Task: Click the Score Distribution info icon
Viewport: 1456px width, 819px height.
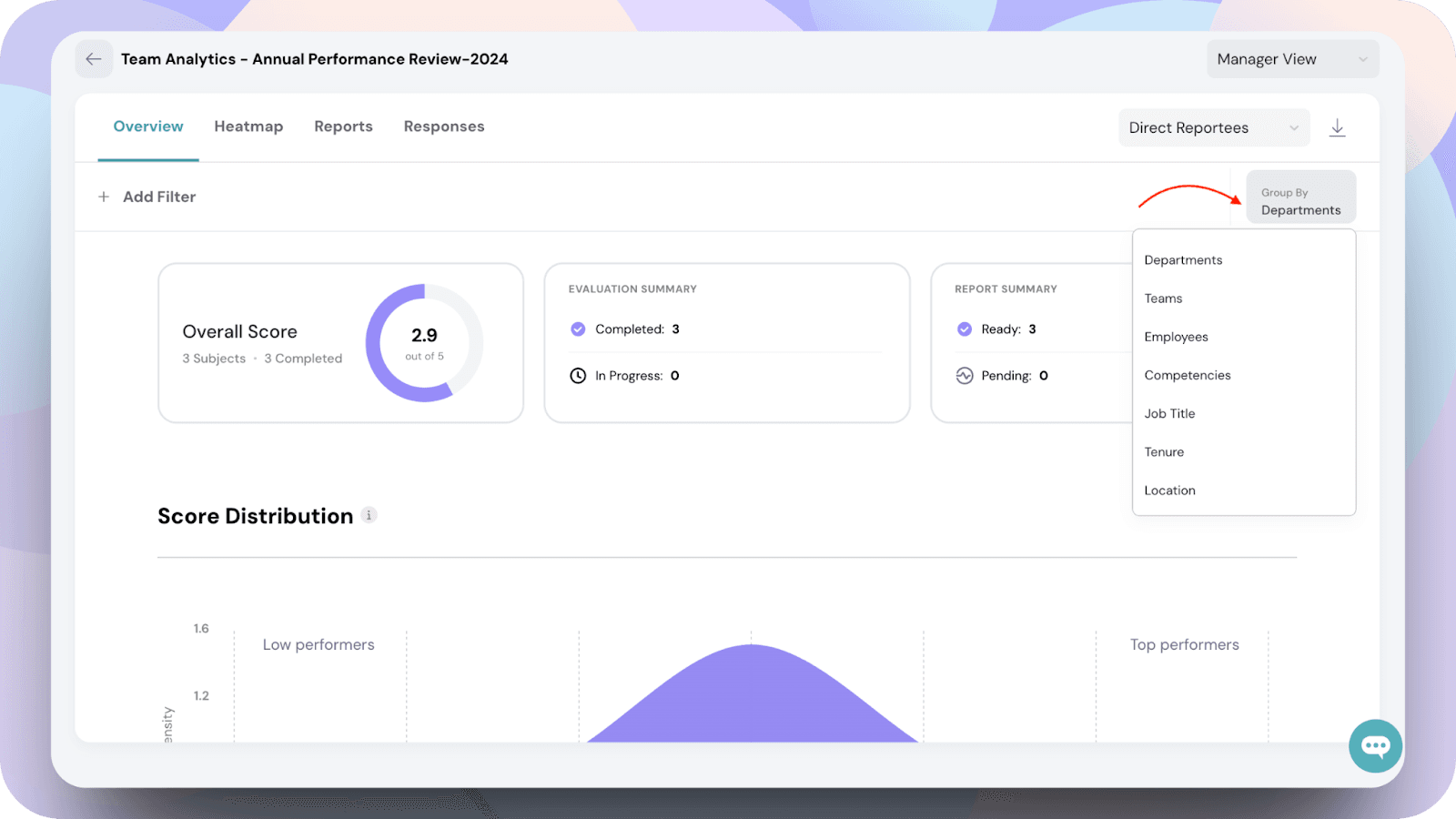Action: tap(369, 515)
